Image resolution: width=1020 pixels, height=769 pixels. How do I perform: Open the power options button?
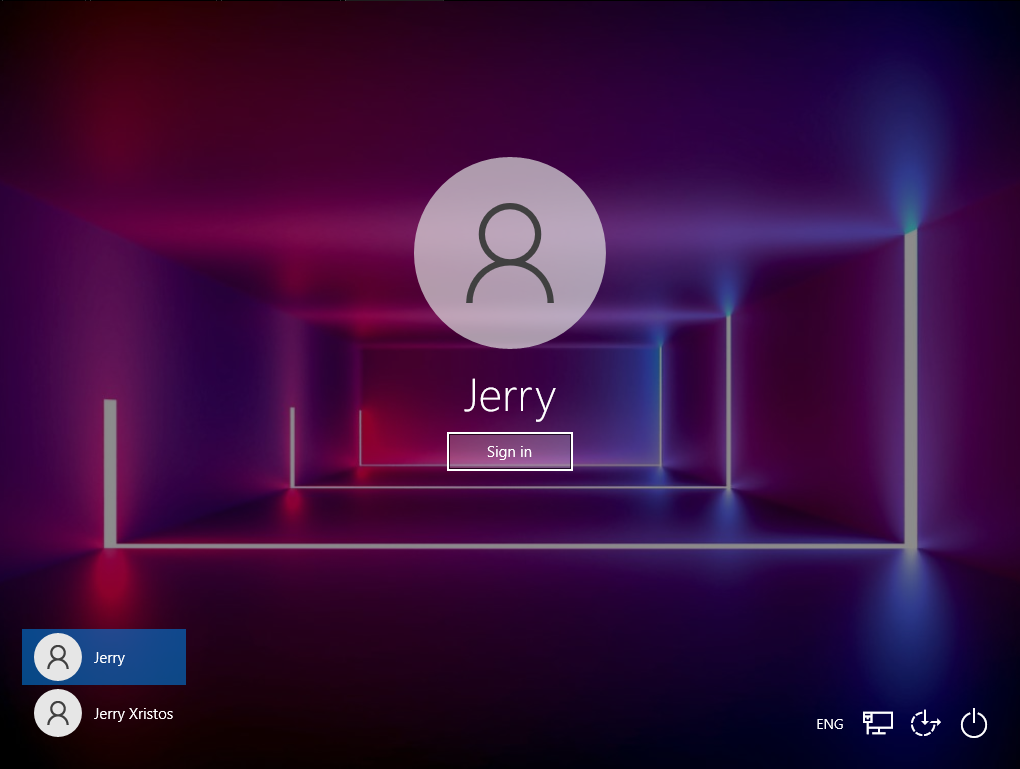tap(974, 723)
